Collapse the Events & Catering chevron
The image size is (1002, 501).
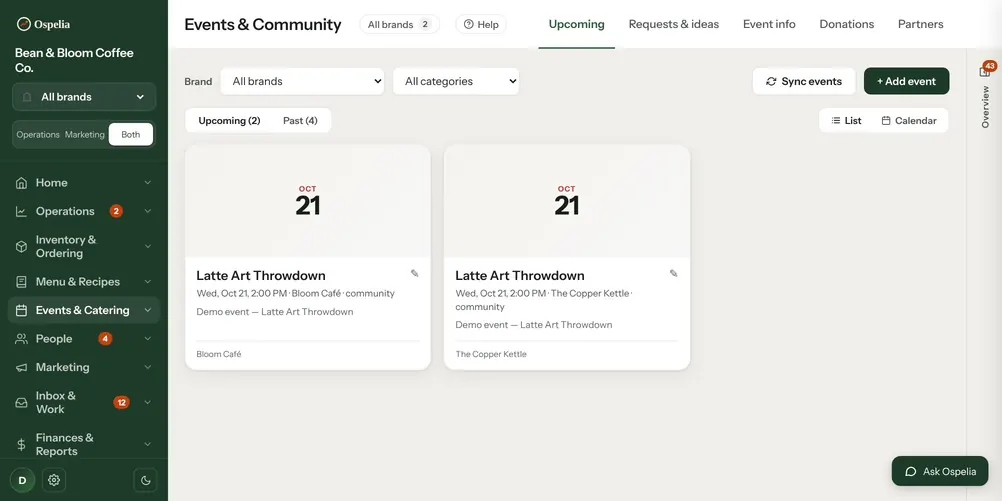tap(148, 311)
